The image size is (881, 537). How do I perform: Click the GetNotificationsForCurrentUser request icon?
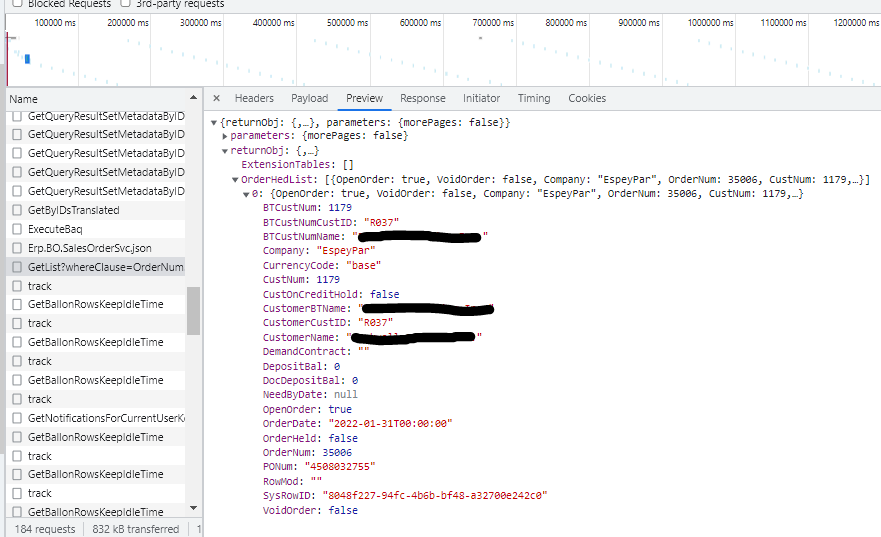click(x=17, y=418)
